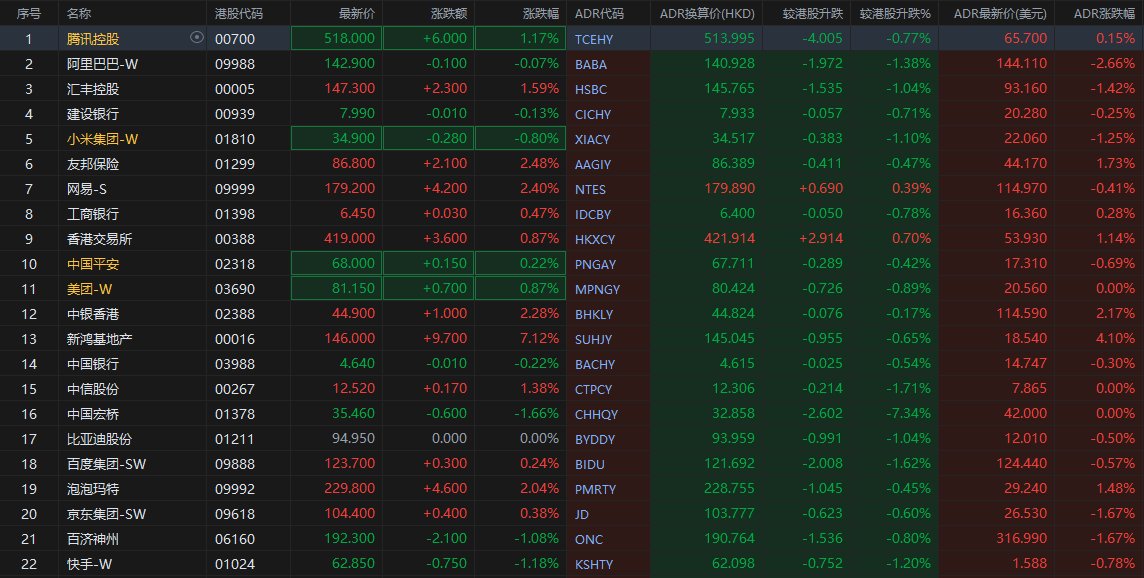The image size is (1144, 578).
Task: Click stock code 06160
Action: [x=235, y=539]
